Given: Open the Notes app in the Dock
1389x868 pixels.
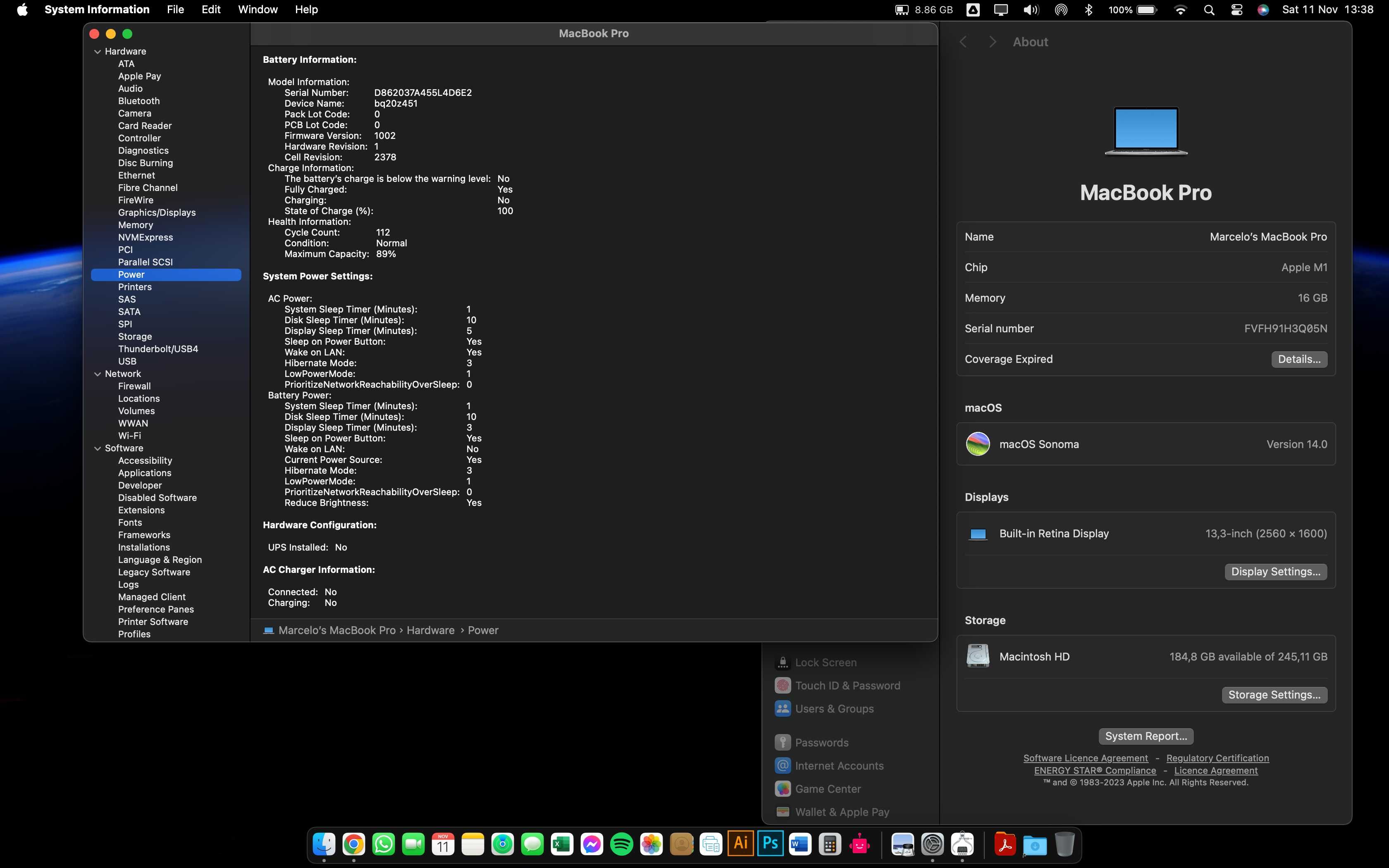Looking at the screenshot, I should click(x=473, y=844).
